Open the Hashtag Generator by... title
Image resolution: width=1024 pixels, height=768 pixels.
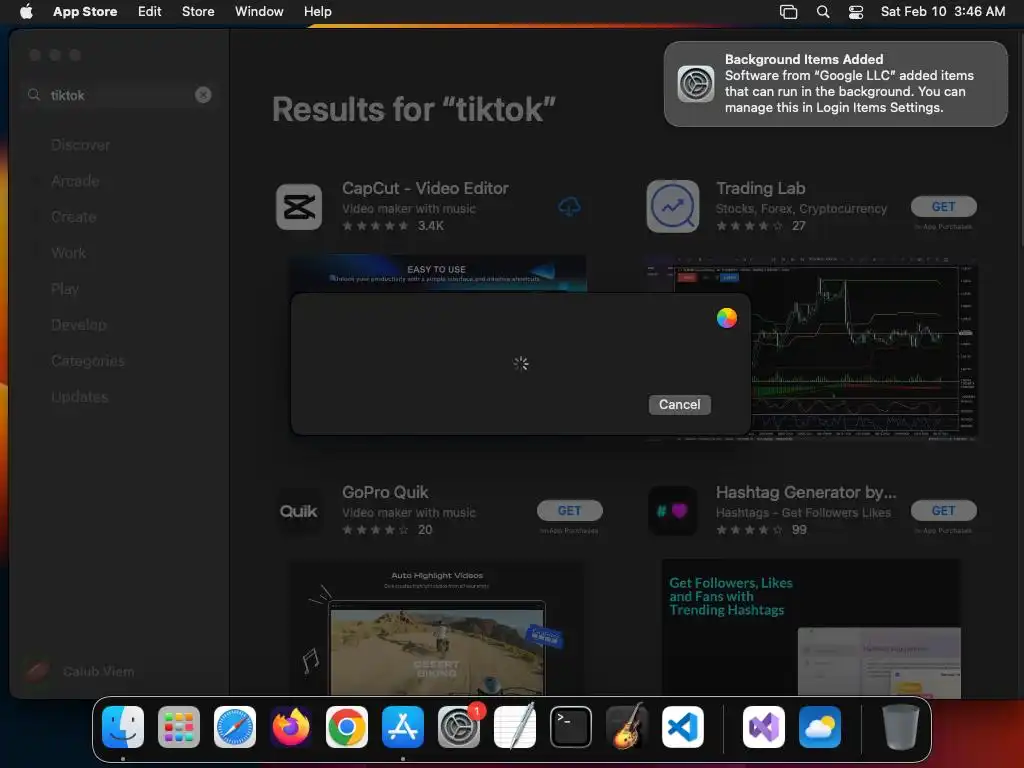(806, 492)
